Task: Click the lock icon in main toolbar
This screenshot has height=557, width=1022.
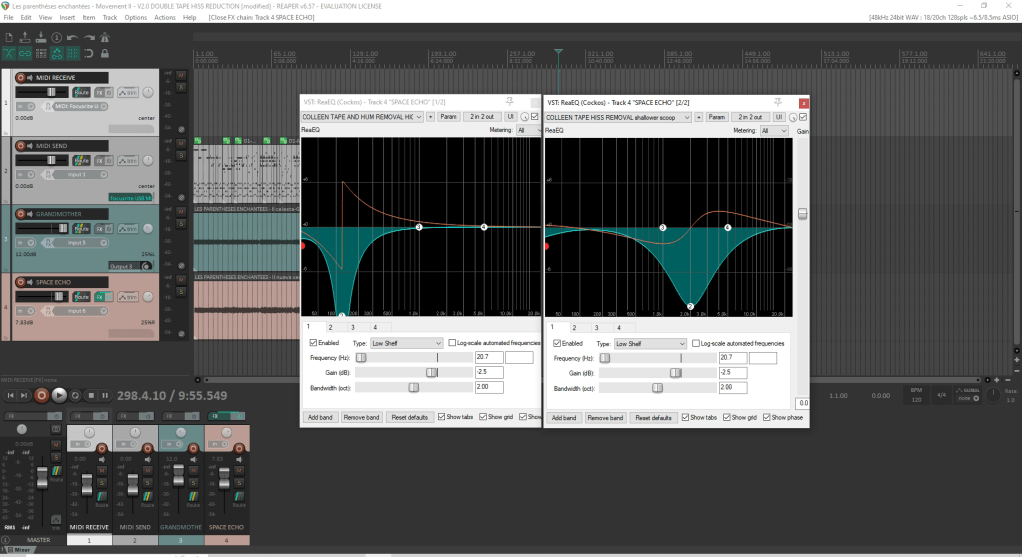Action: click(x=106, y=52)
